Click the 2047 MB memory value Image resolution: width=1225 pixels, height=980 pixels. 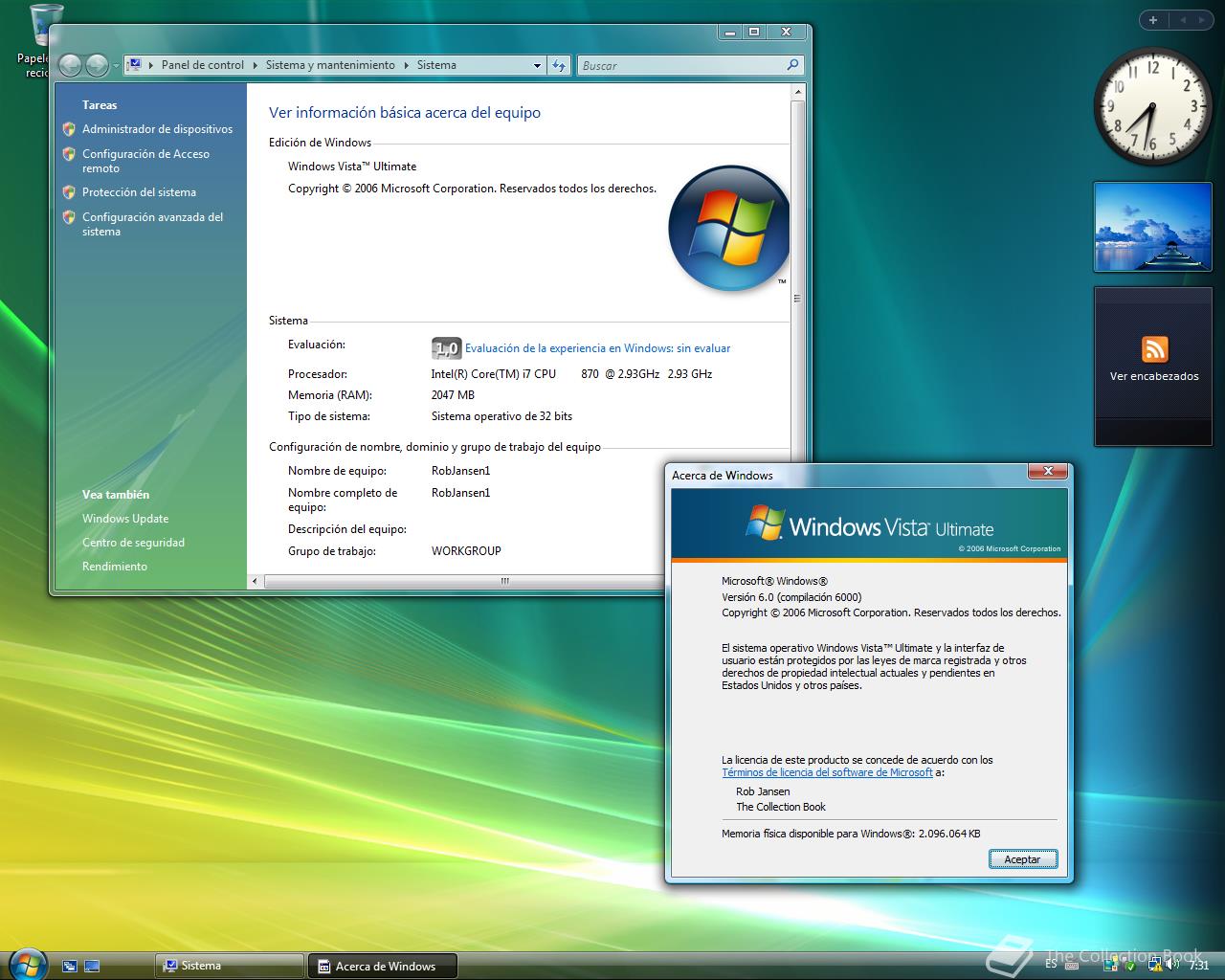pos(453,395)
